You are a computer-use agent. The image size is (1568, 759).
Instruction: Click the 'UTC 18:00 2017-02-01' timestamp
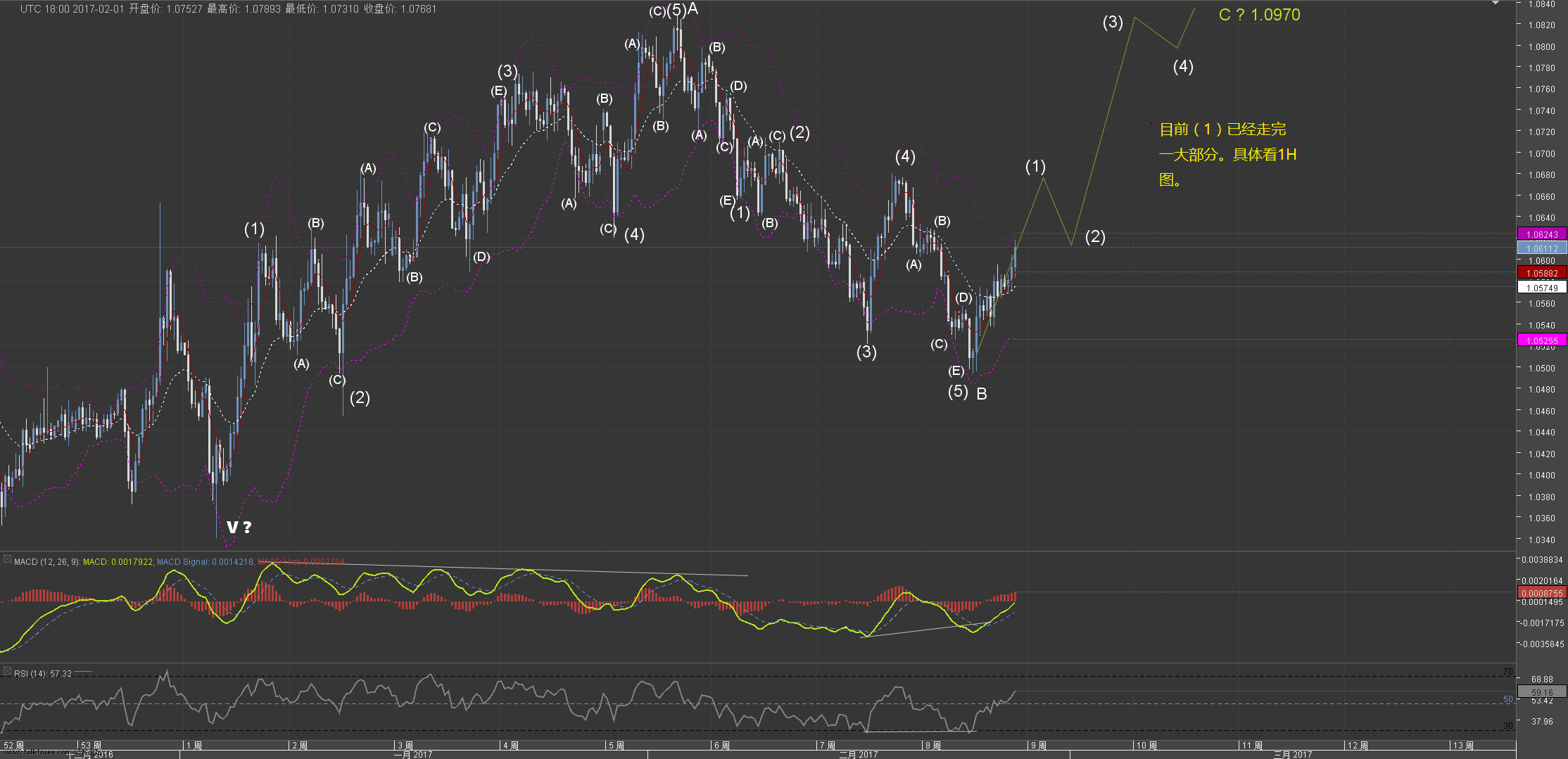coord(72,9)
